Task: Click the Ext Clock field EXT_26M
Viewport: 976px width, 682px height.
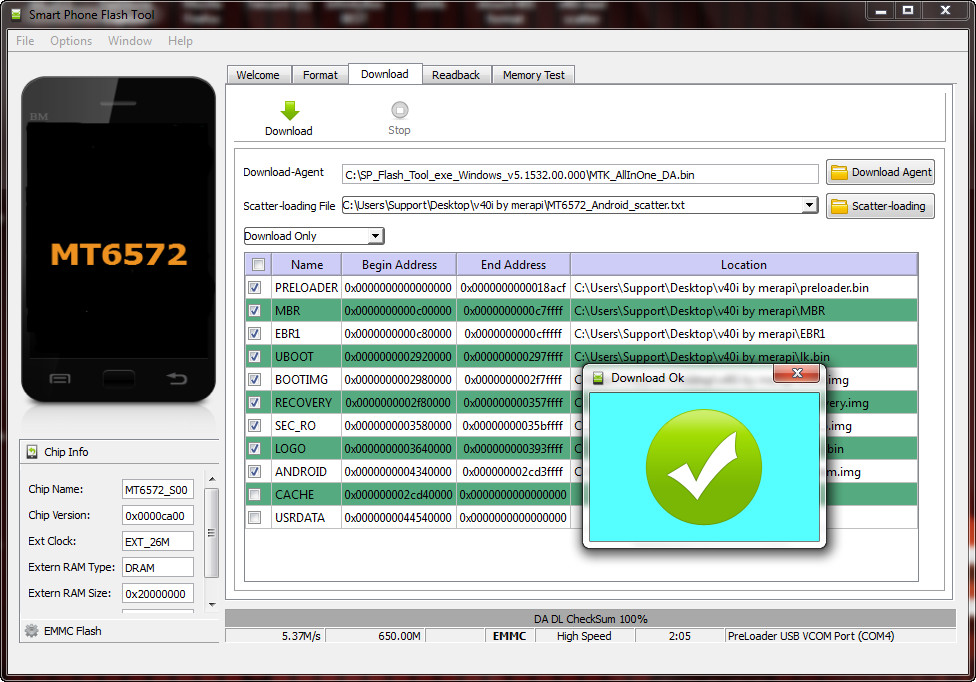Action: [x=157, y=542]
